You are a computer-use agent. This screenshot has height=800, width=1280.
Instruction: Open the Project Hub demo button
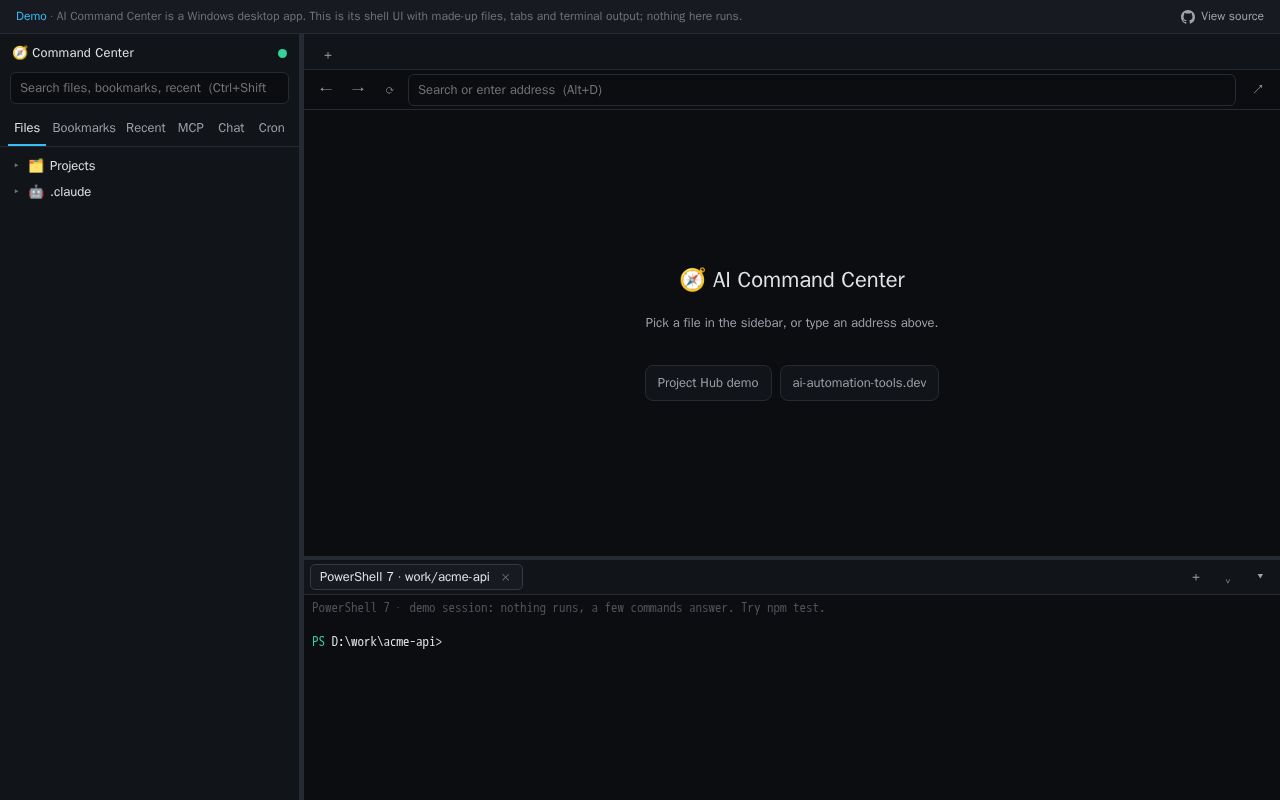708,383
